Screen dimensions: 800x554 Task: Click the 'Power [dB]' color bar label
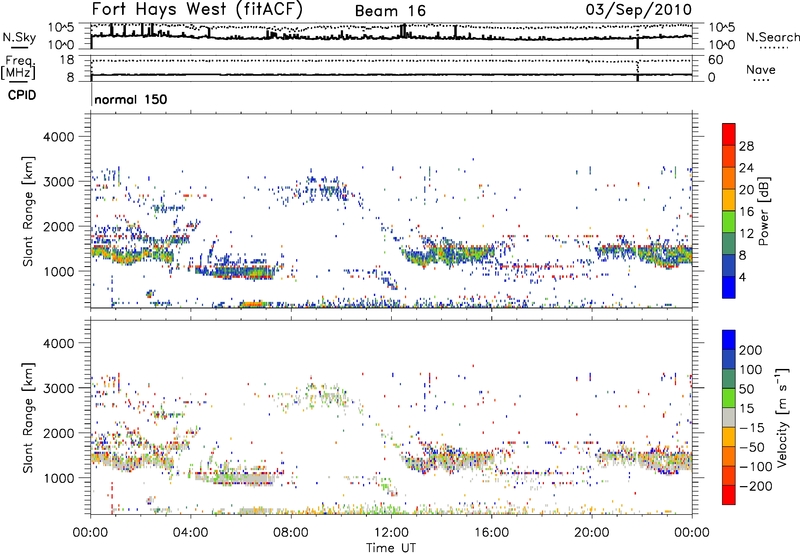[x=764, y=211]
